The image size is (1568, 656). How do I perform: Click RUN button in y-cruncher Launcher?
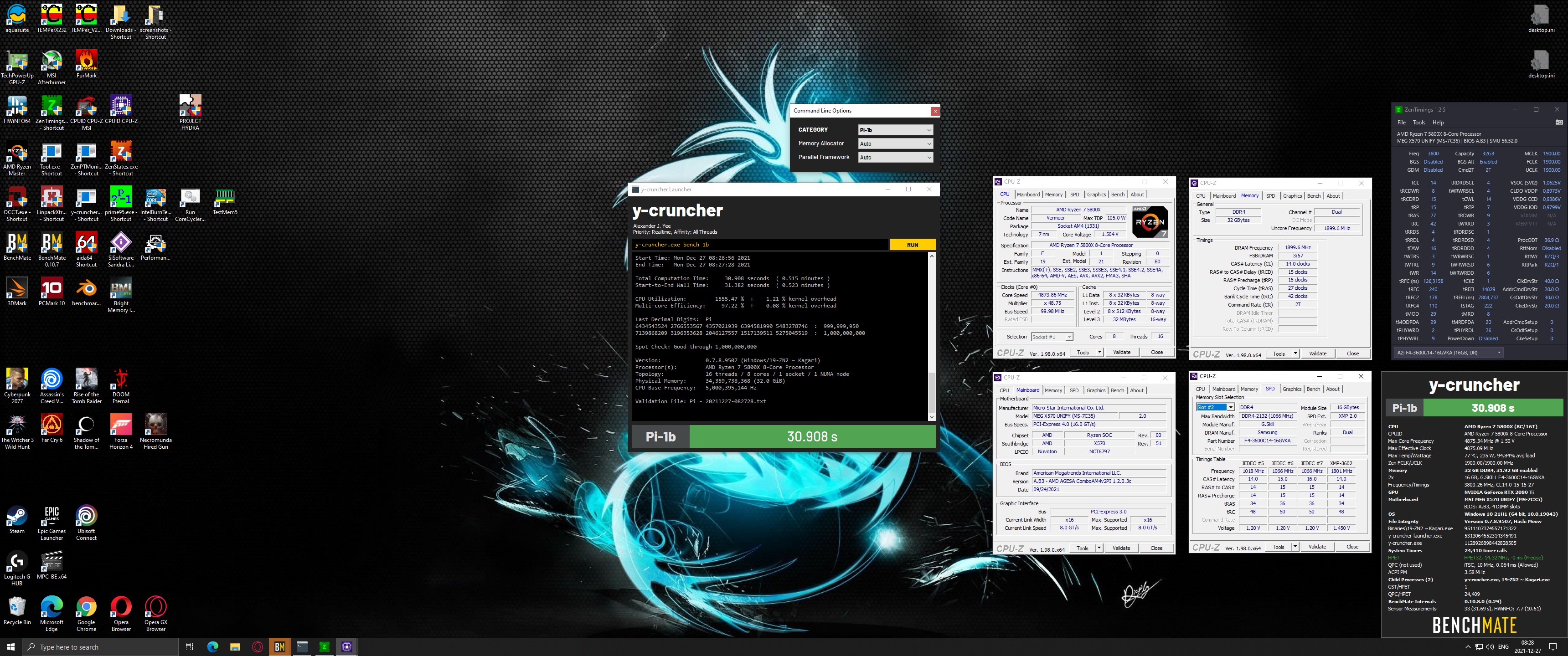913,245
